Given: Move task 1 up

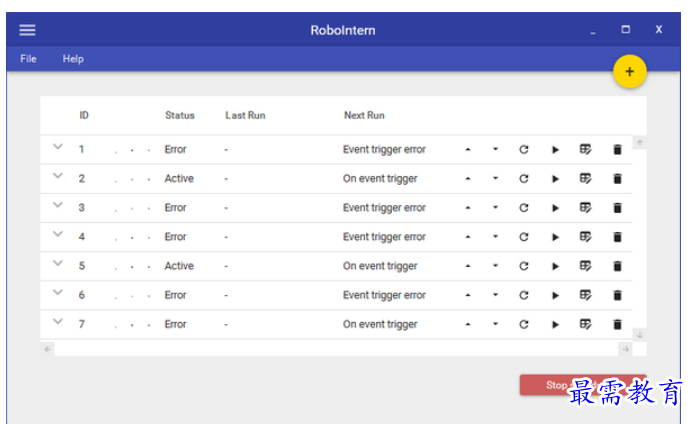Looking at the screenshot, I should point(468,149).
